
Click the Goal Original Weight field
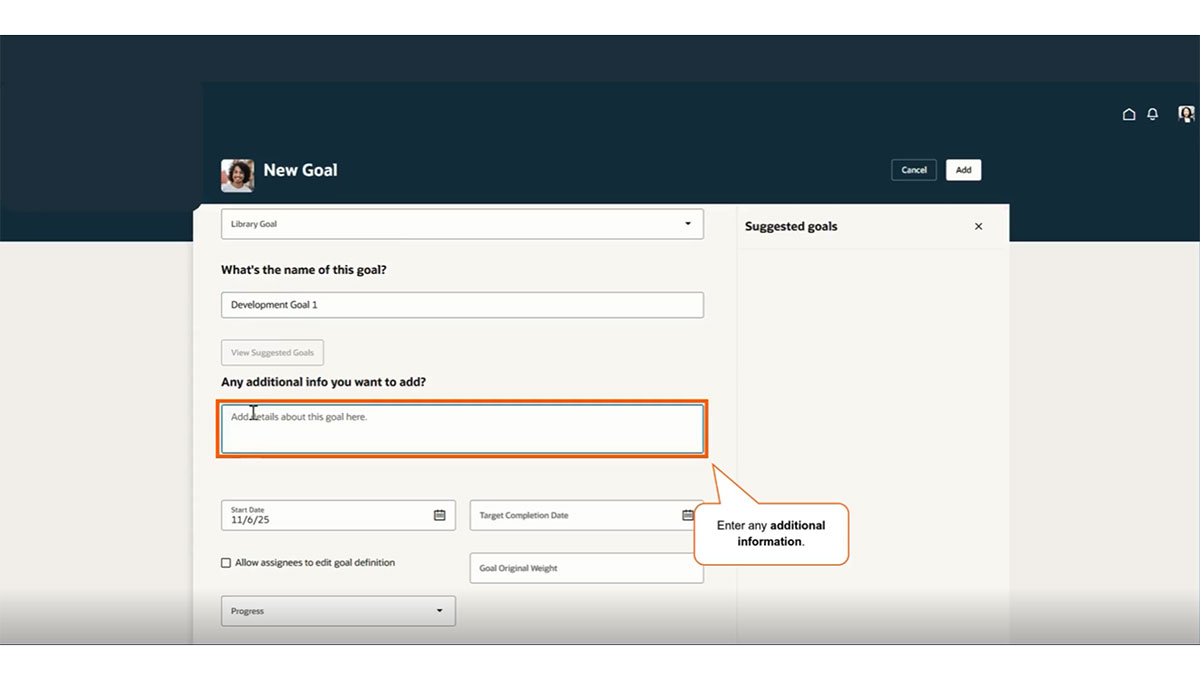586,567
